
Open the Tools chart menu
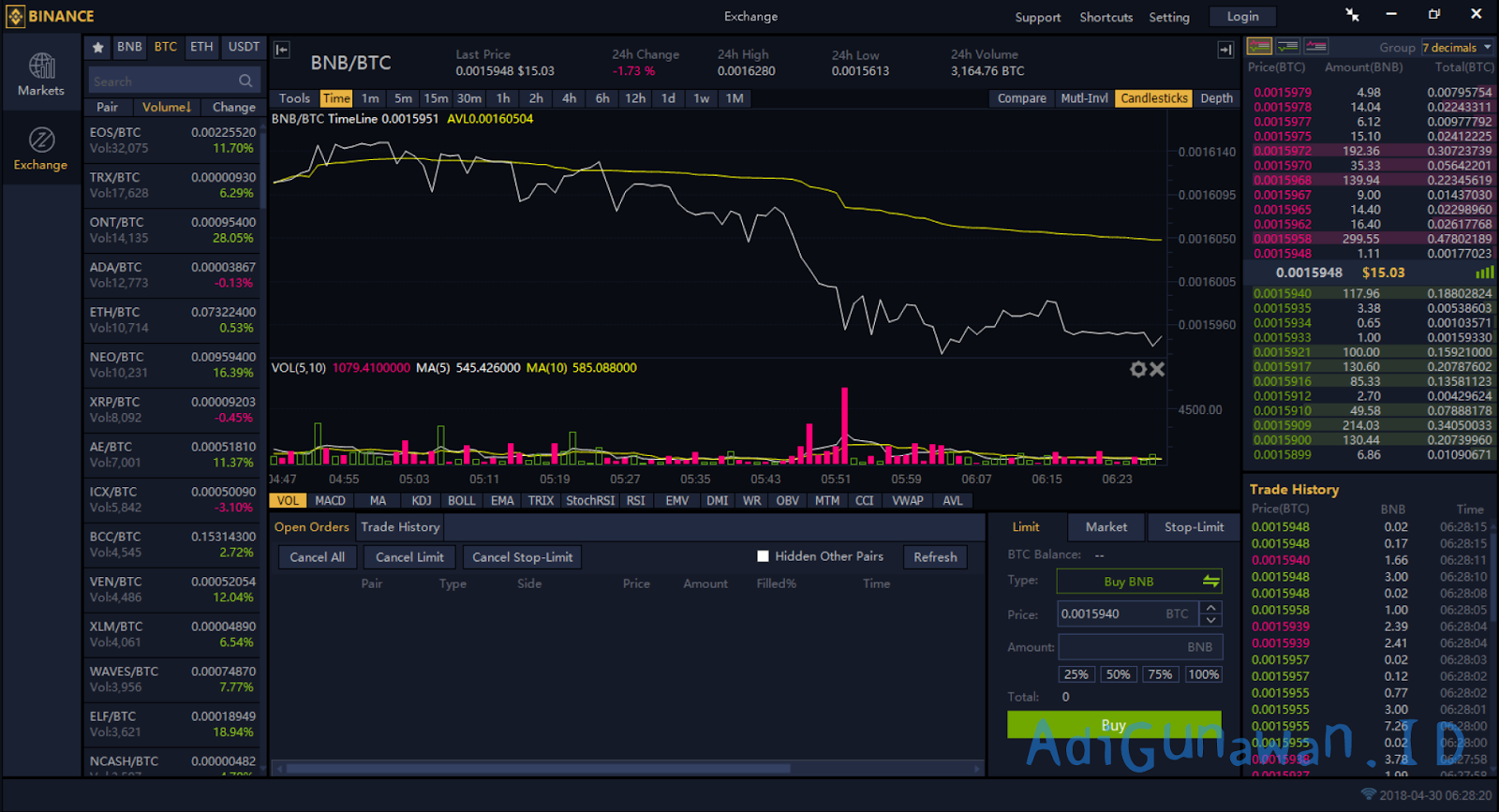click(294, 98)
